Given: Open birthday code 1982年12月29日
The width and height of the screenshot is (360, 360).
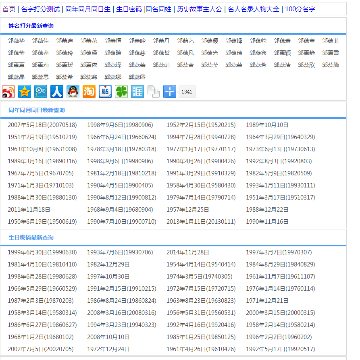Looking at the screenshot, I should point(108,265).
